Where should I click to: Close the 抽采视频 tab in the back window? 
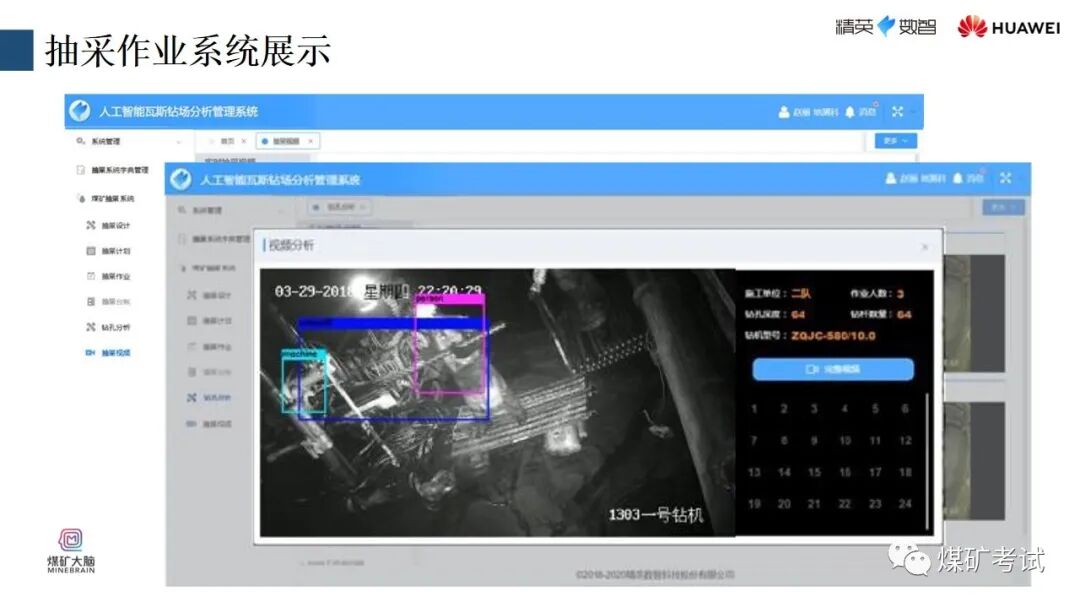point(311,141)
